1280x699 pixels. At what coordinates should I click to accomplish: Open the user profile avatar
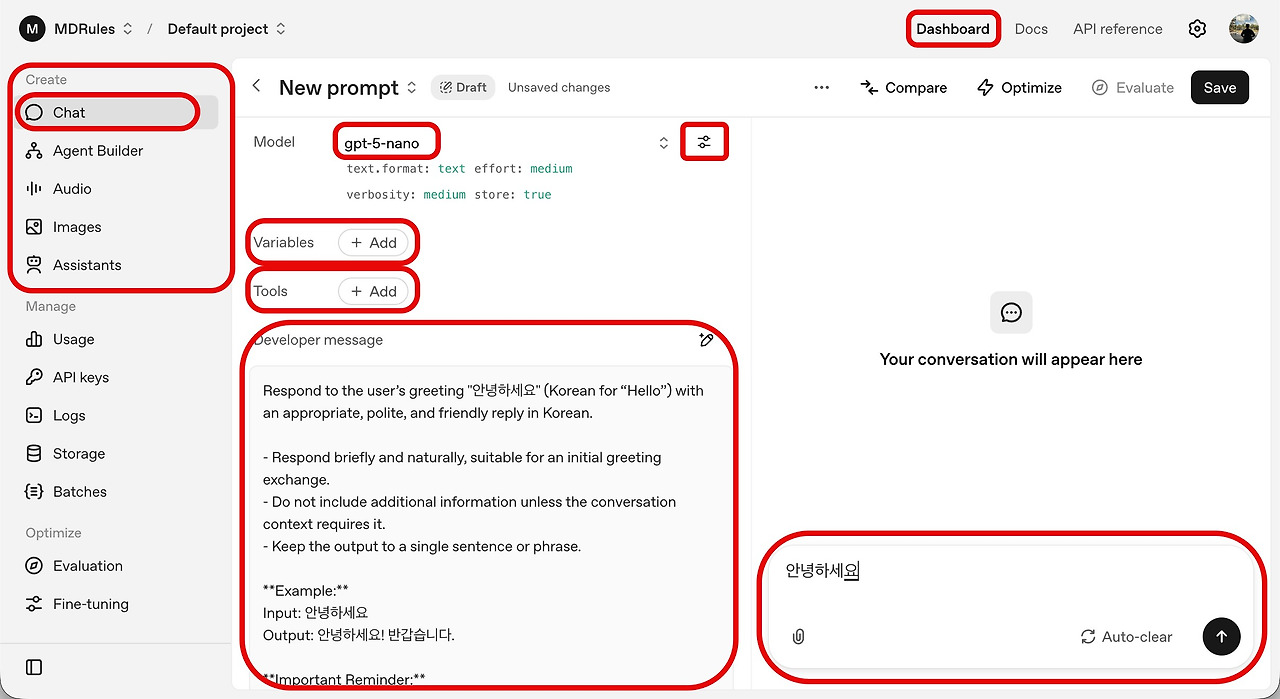coord(1244,28)
